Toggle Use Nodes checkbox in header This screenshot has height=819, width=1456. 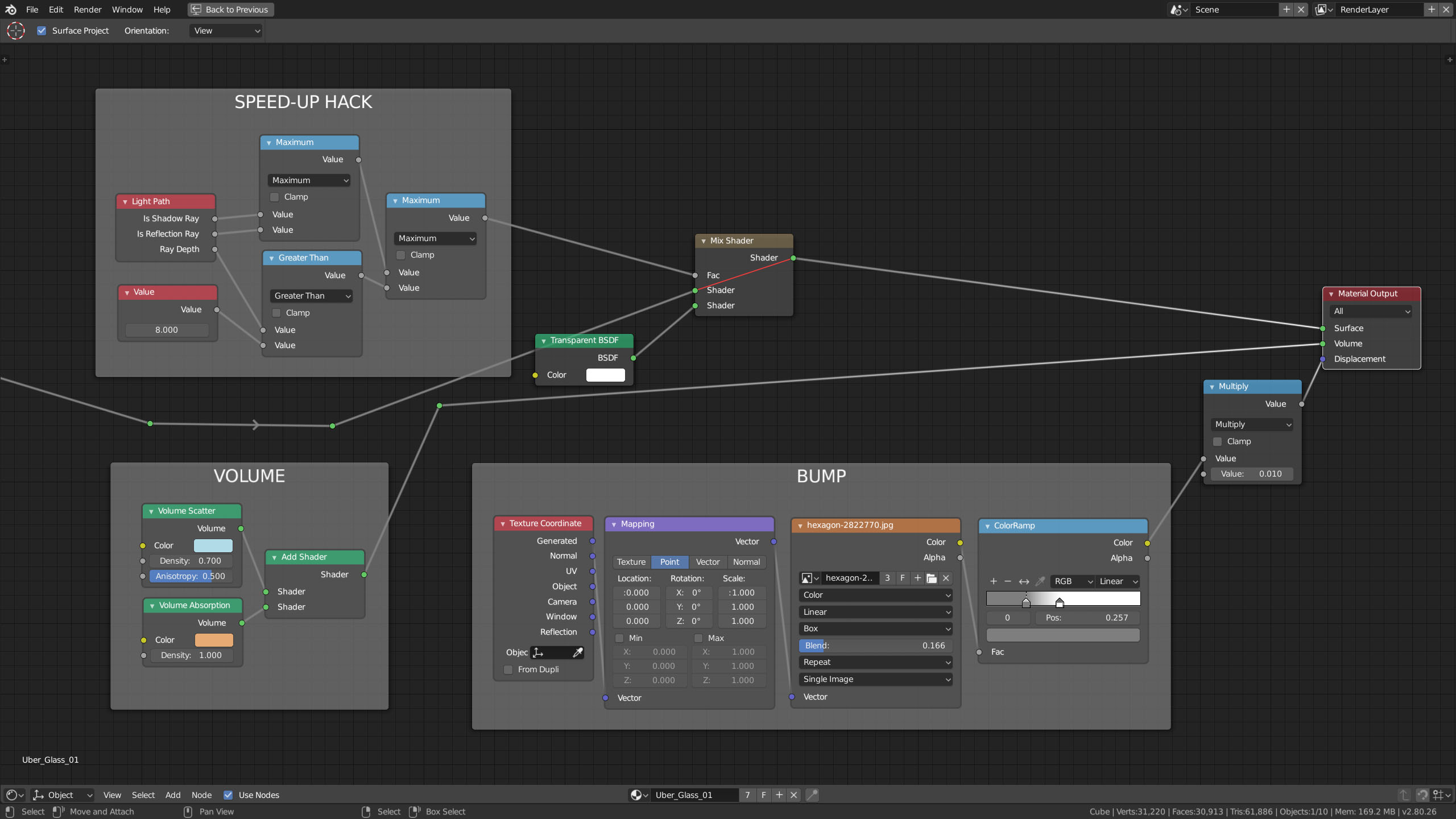[228, 794]
